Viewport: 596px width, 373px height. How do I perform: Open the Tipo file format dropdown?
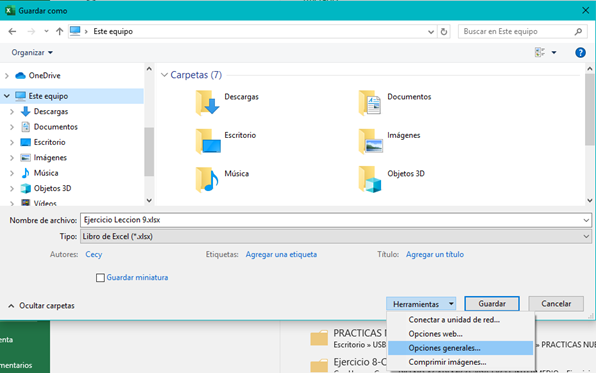(336, 236)
